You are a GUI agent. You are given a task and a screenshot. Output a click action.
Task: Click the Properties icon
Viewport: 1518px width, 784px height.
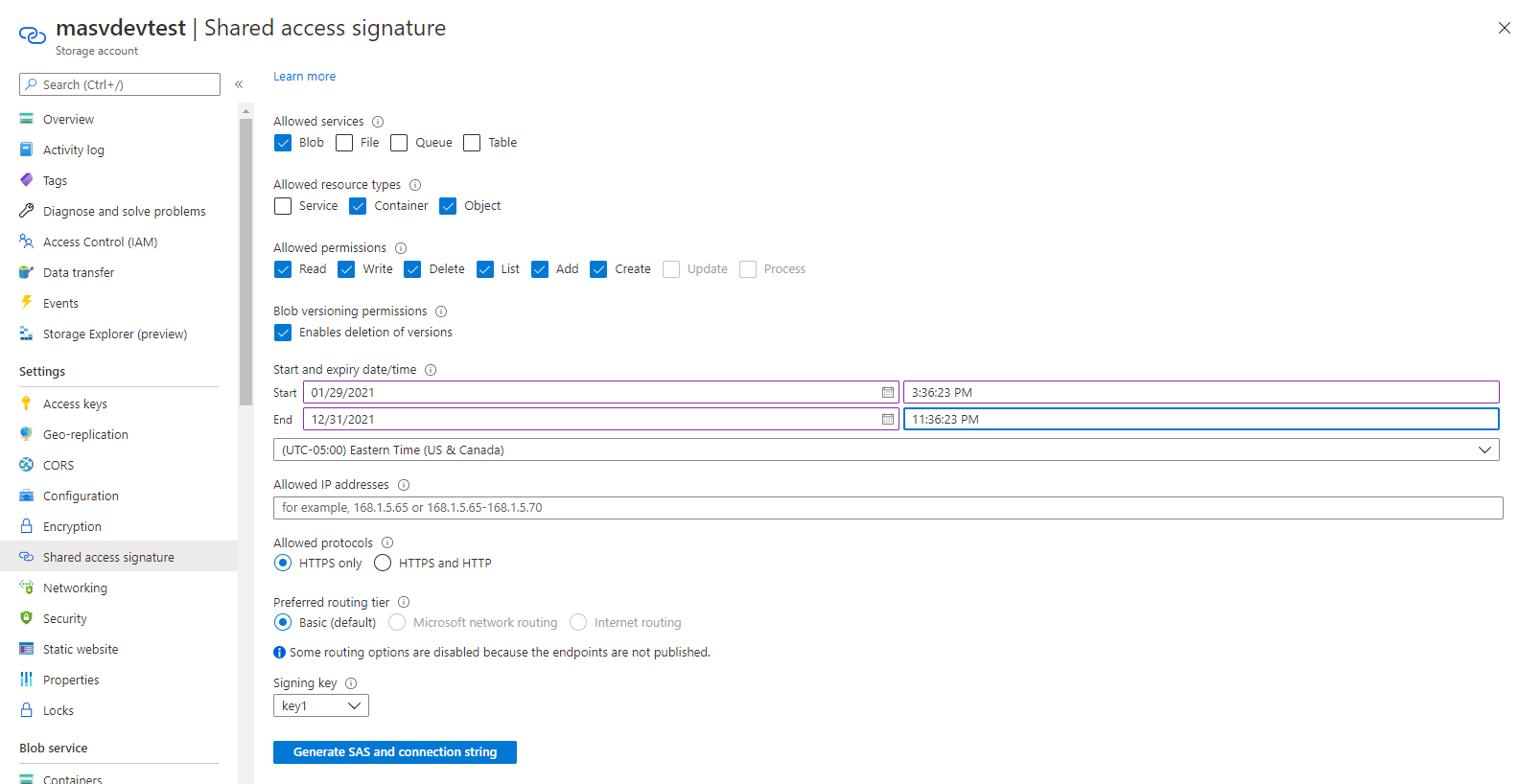click(x=27, y=680)
